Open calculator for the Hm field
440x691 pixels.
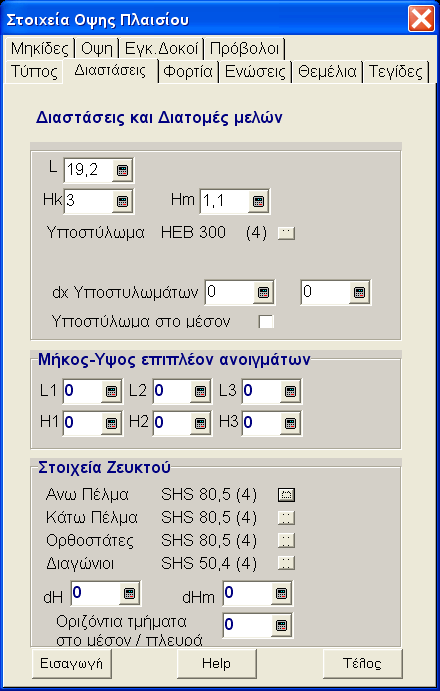pos(258,201)
